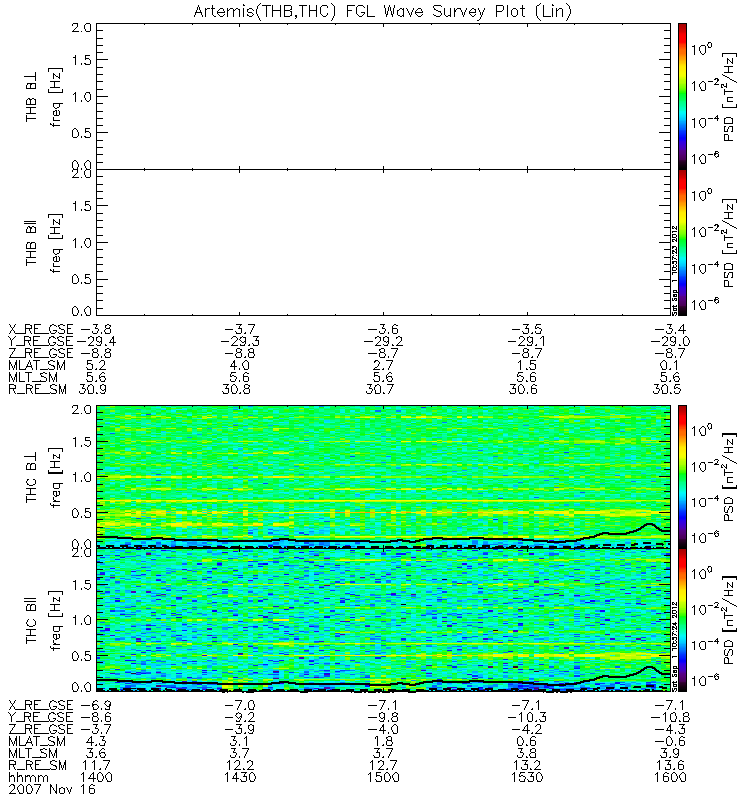Click the THC R_RE_SM value '12.2'
The height and width of the screenshot is (800, 750).
coord(240,765)
